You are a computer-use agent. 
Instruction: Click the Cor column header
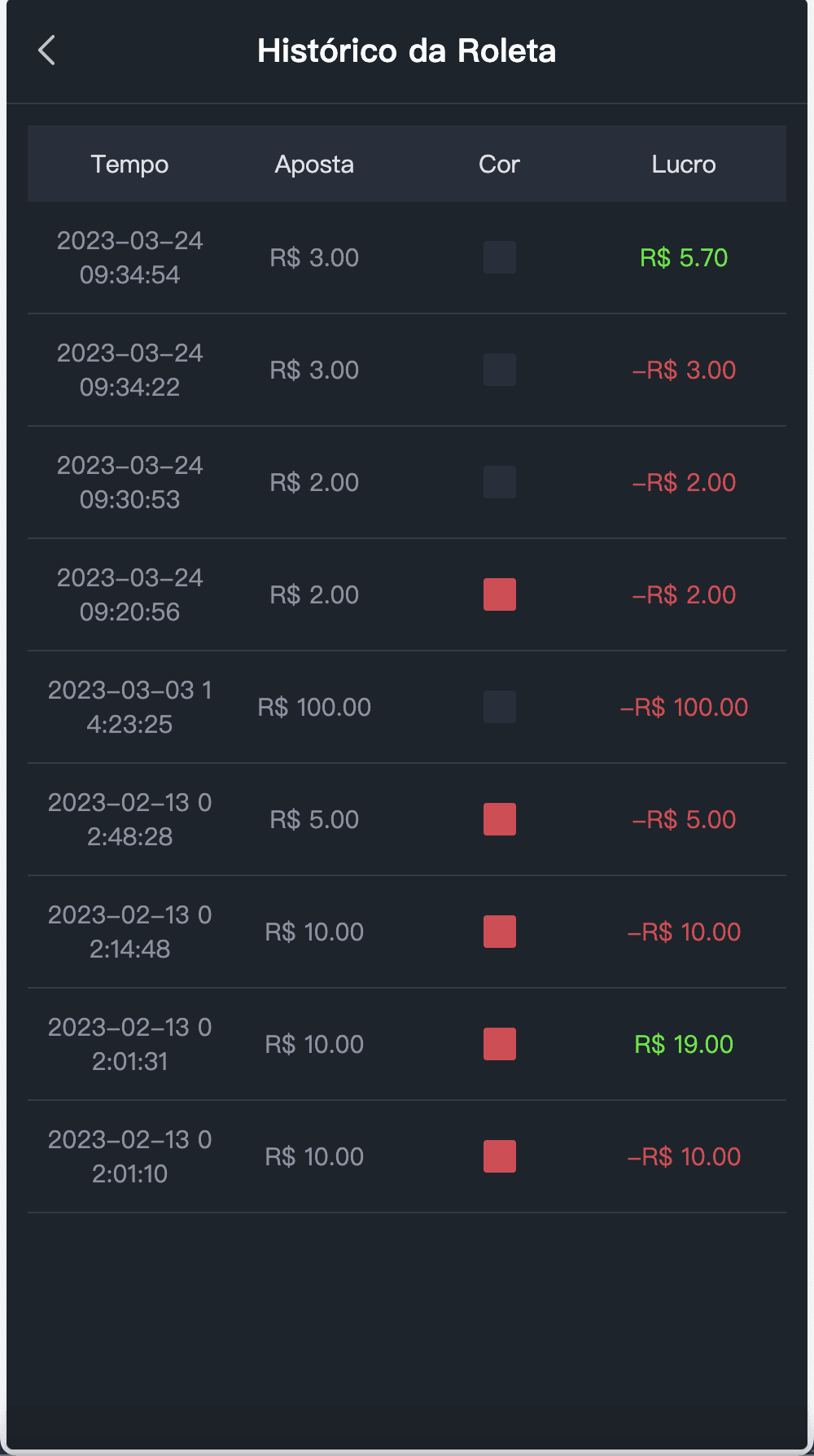[x=499, y=164]
